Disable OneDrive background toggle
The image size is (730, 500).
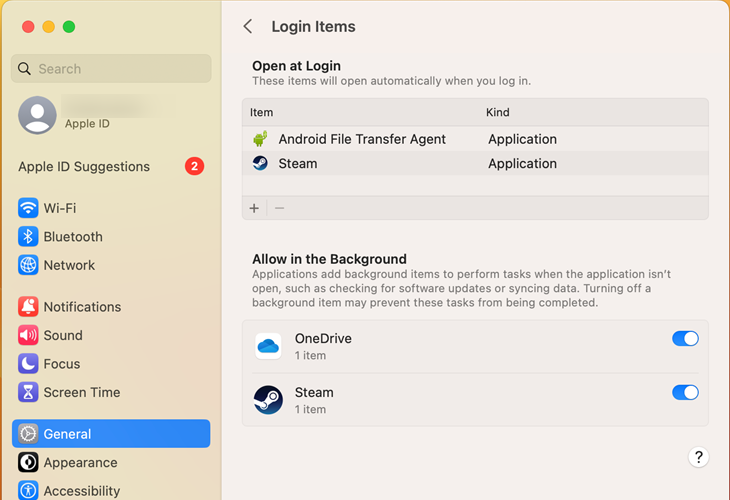click(685, 339)
